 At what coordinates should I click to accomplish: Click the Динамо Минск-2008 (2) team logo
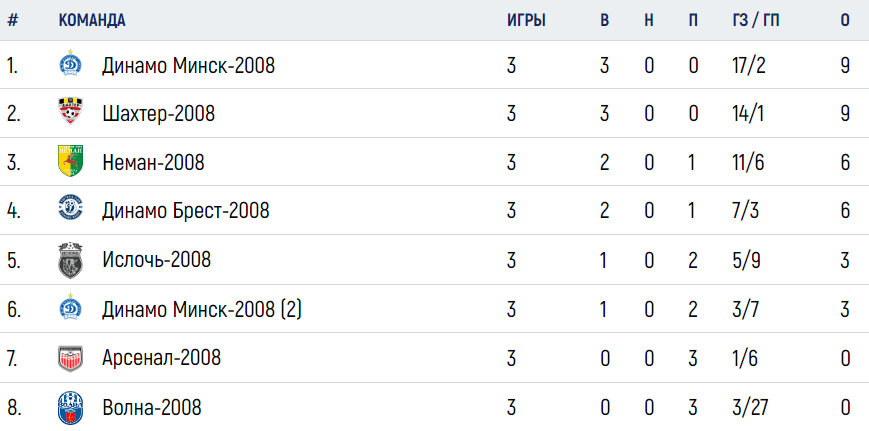click(70, 307)
